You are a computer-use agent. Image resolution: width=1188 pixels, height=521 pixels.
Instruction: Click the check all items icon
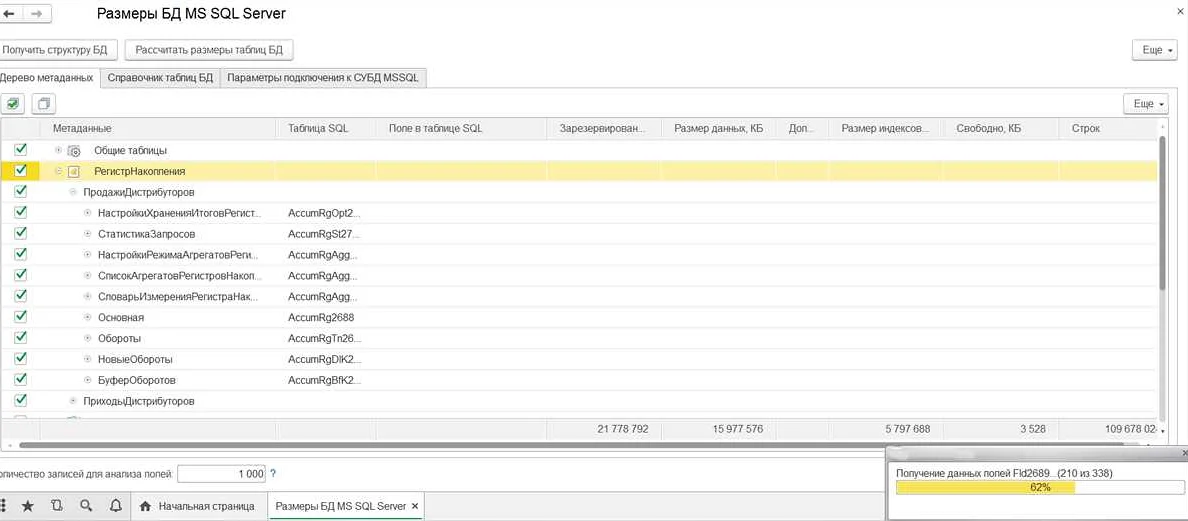pyautogui.click(x=13, y=103)
